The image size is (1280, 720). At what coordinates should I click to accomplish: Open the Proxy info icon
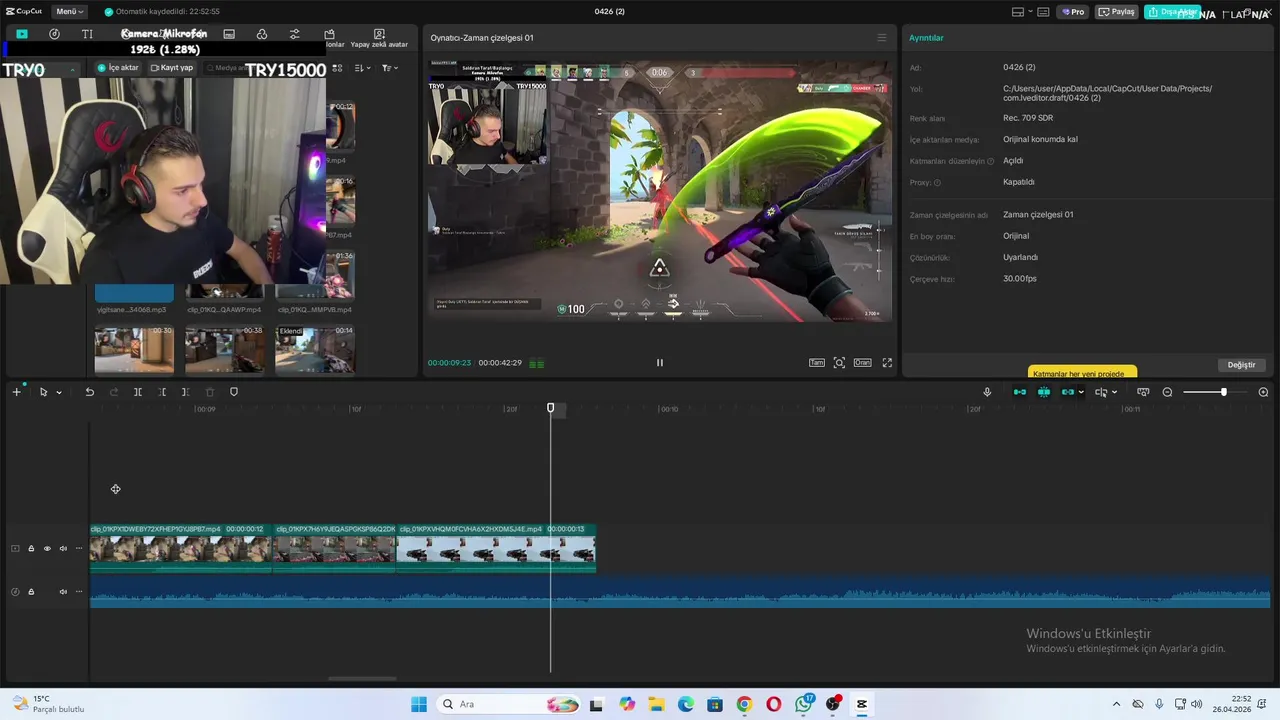(x=937, y=183)
